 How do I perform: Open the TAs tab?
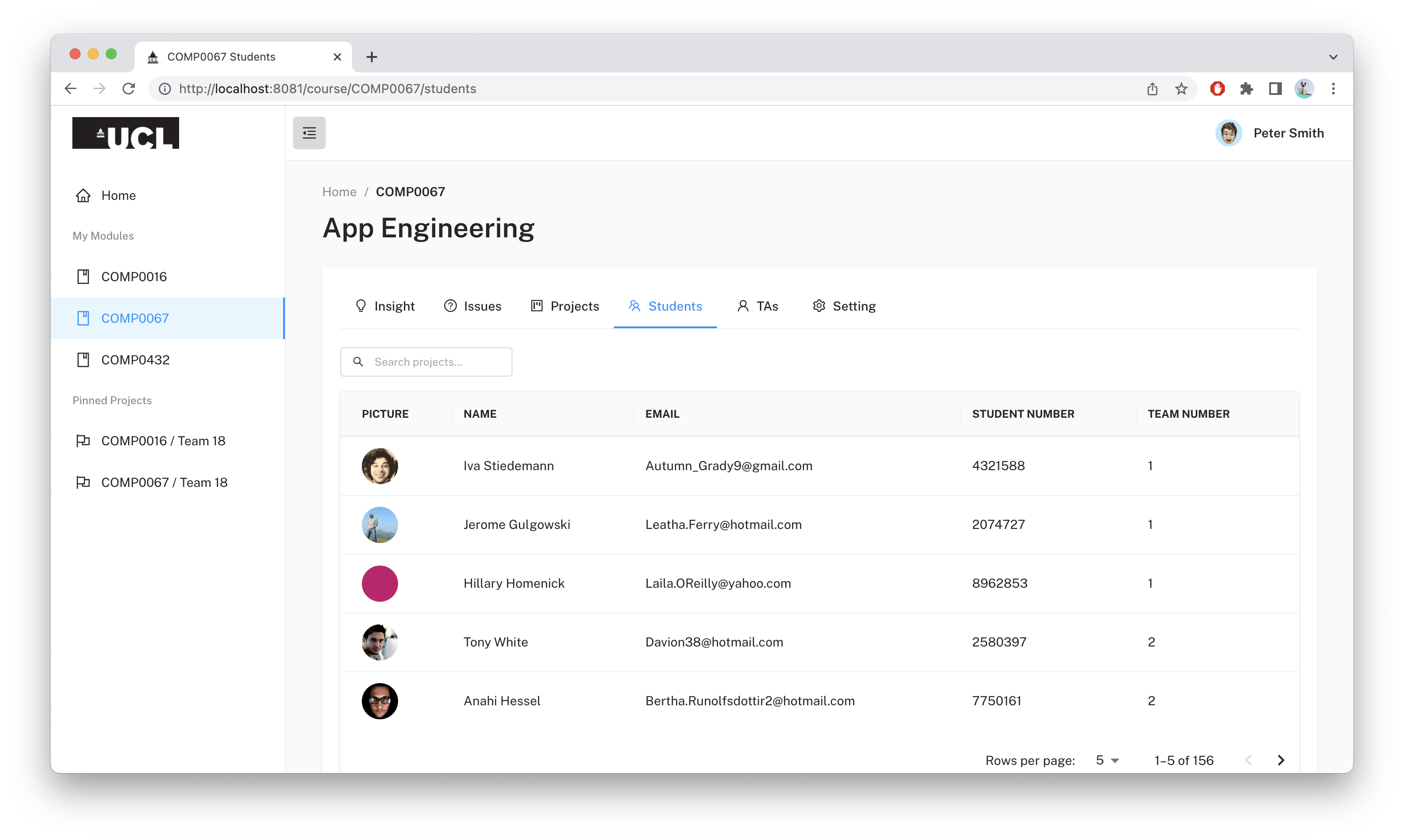(758, 306)
